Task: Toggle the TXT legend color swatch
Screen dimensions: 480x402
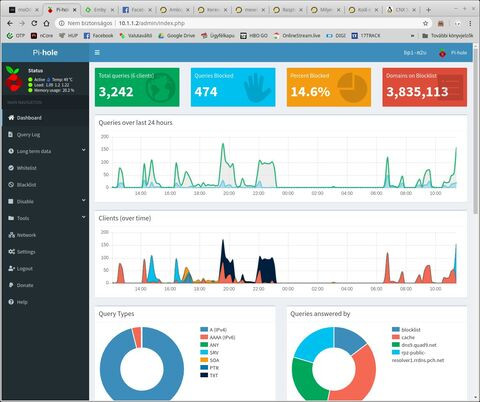Action: coord(204,375)
